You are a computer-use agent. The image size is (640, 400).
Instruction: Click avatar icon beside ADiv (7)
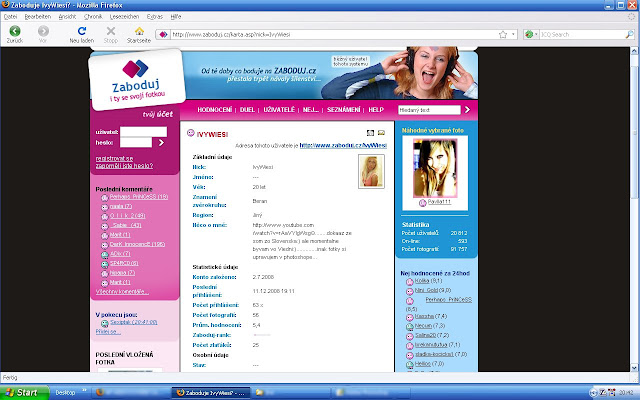pyautogui.click(x=104, y=254)
